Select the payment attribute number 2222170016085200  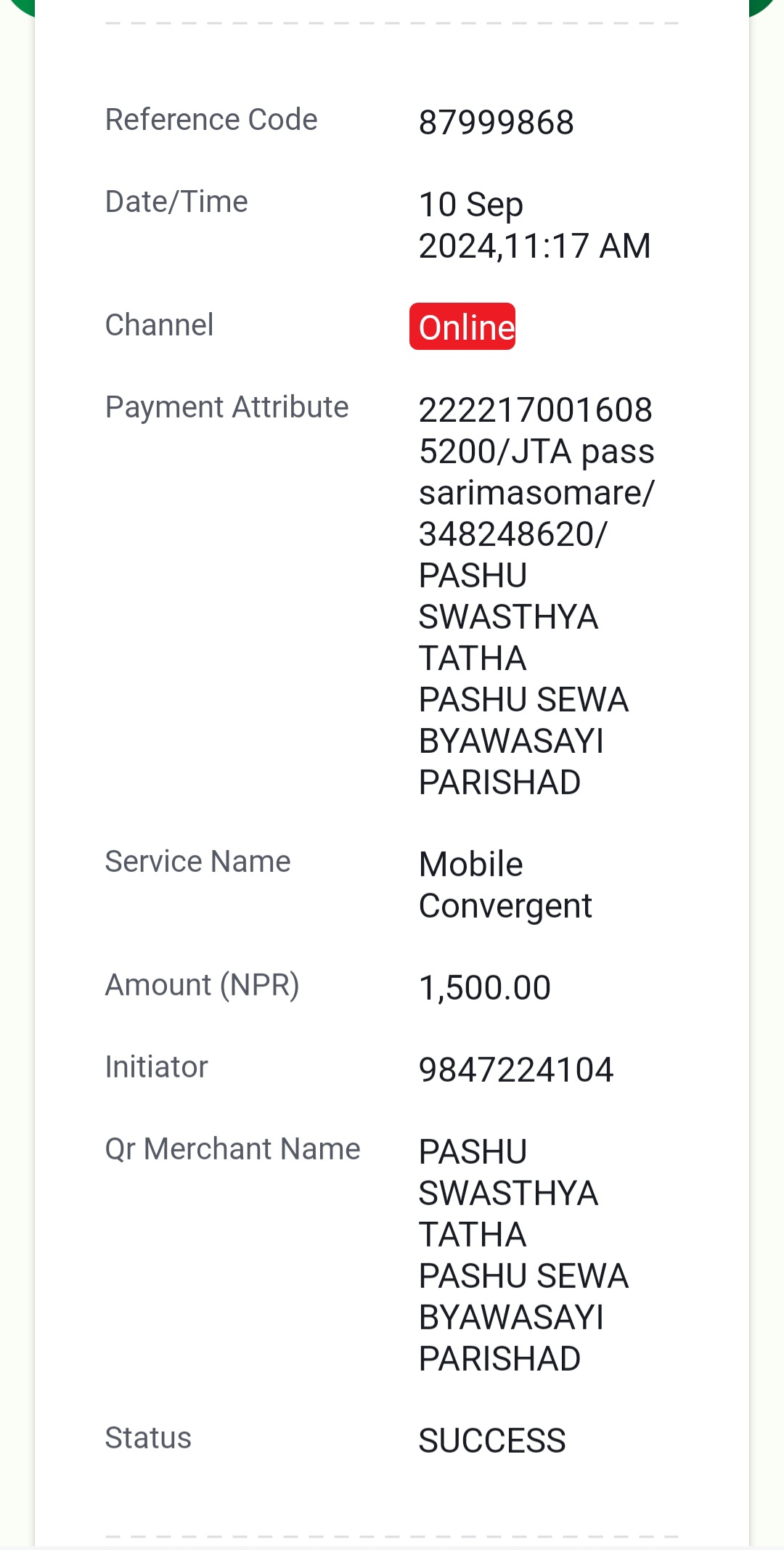tap(536, 431)
